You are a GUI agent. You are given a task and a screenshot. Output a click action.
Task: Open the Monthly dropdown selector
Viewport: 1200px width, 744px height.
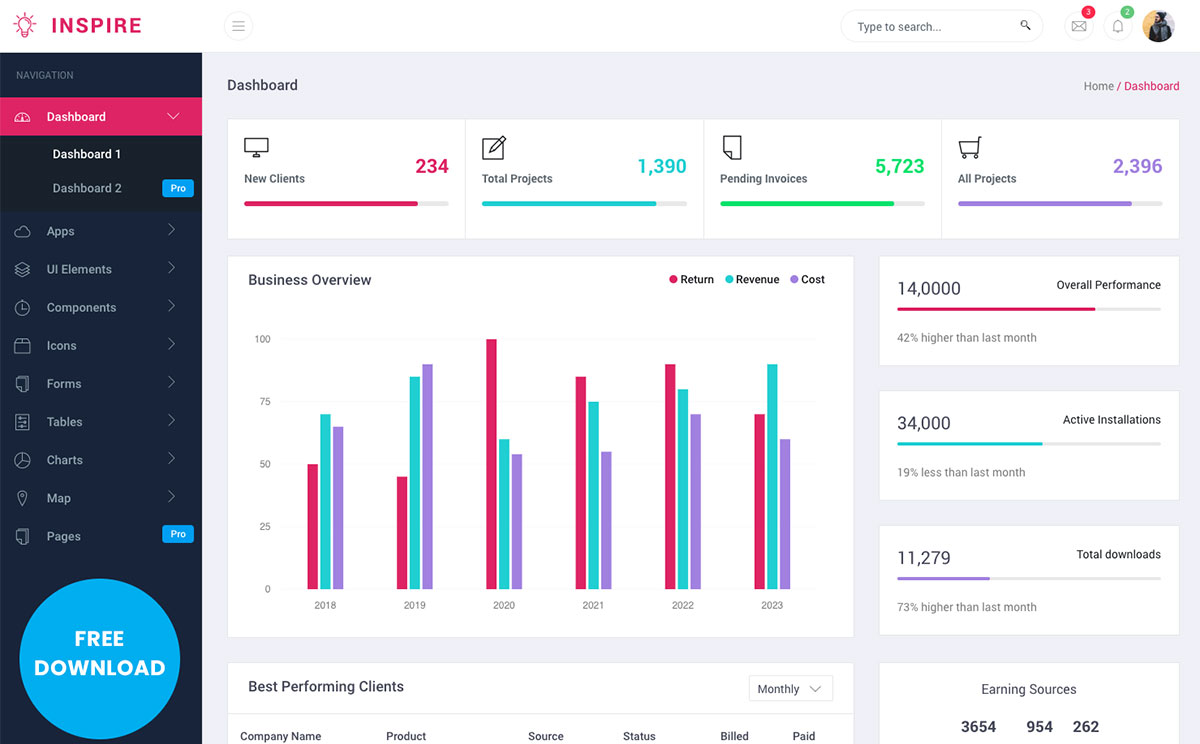790,689
